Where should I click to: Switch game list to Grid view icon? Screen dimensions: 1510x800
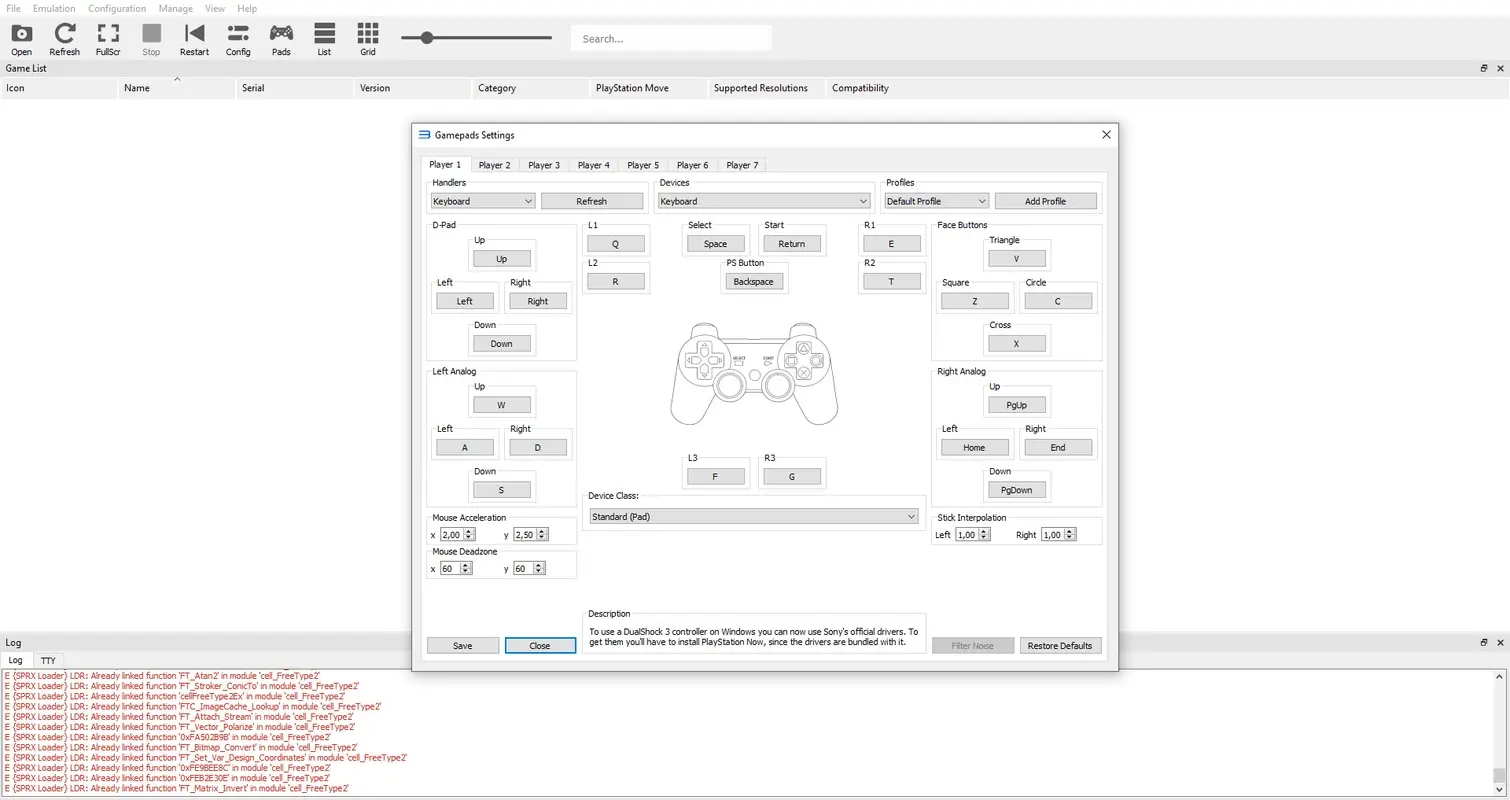(367, 38)
